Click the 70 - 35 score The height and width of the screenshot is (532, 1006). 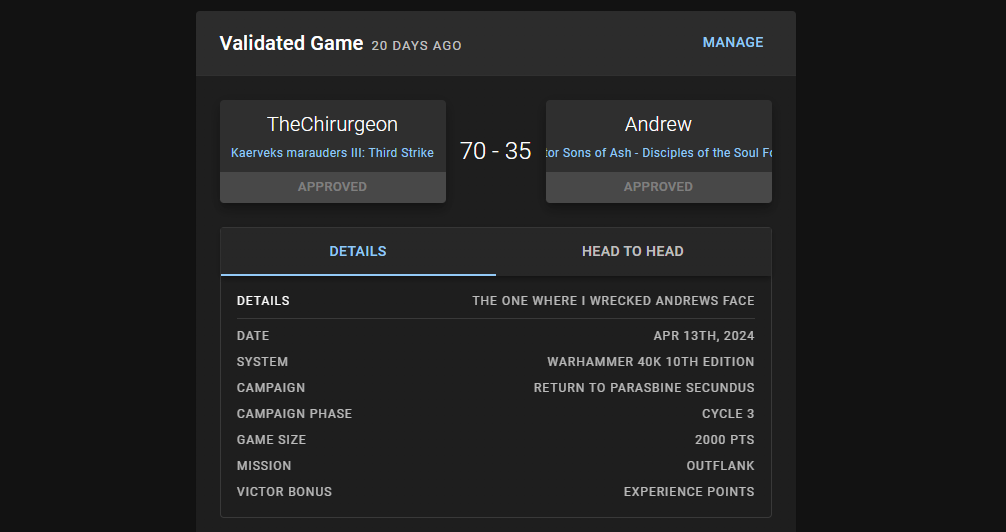[496, 151]
